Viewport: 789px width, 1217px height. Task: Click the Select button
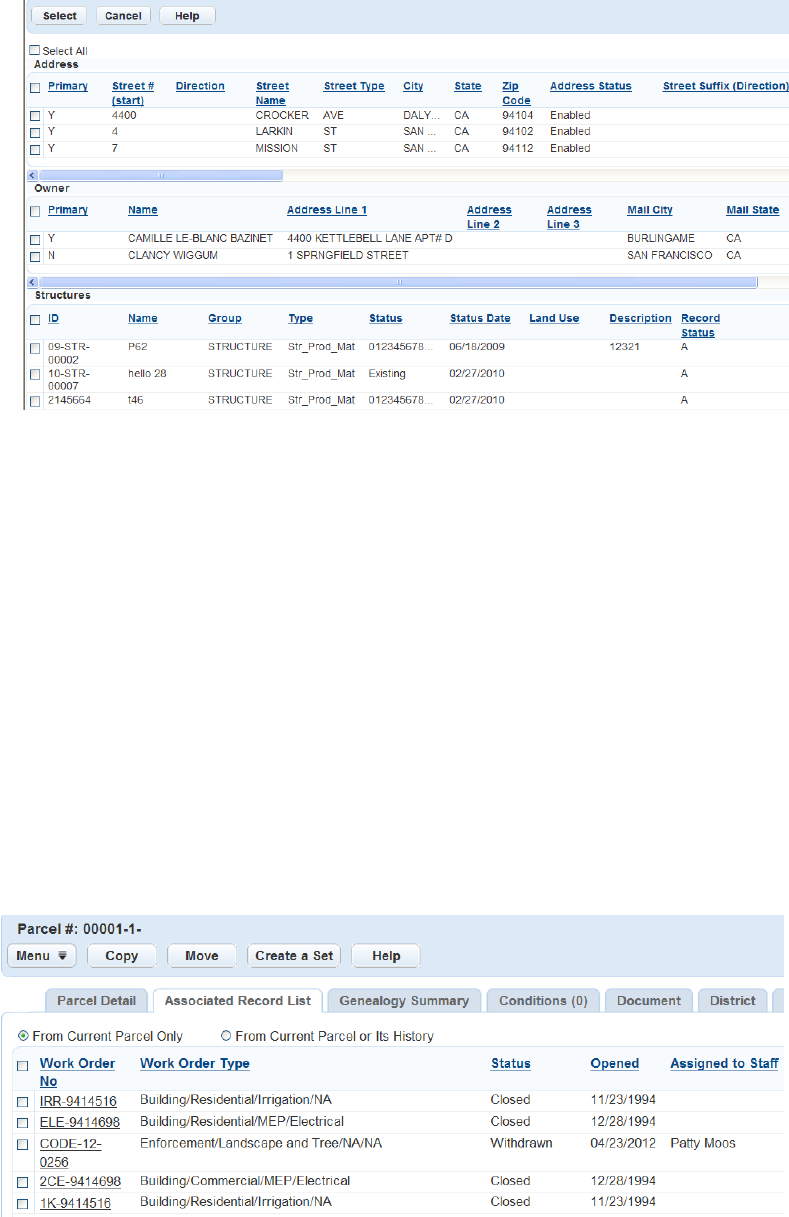[x=60, y=16]
